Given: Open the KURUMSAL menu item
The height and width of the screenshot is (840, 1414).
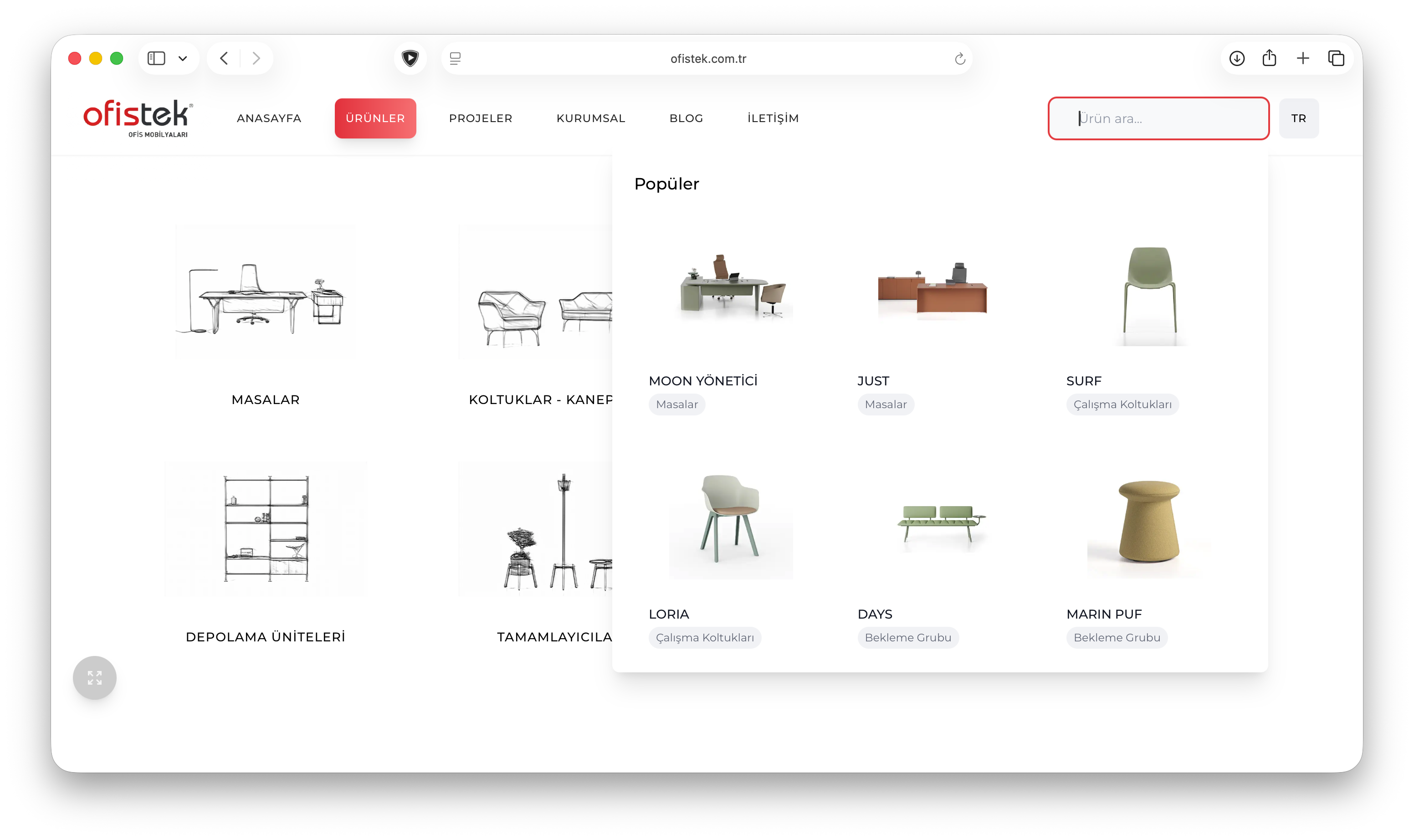Looking at the screenshot, I should (x=590, y=118).
